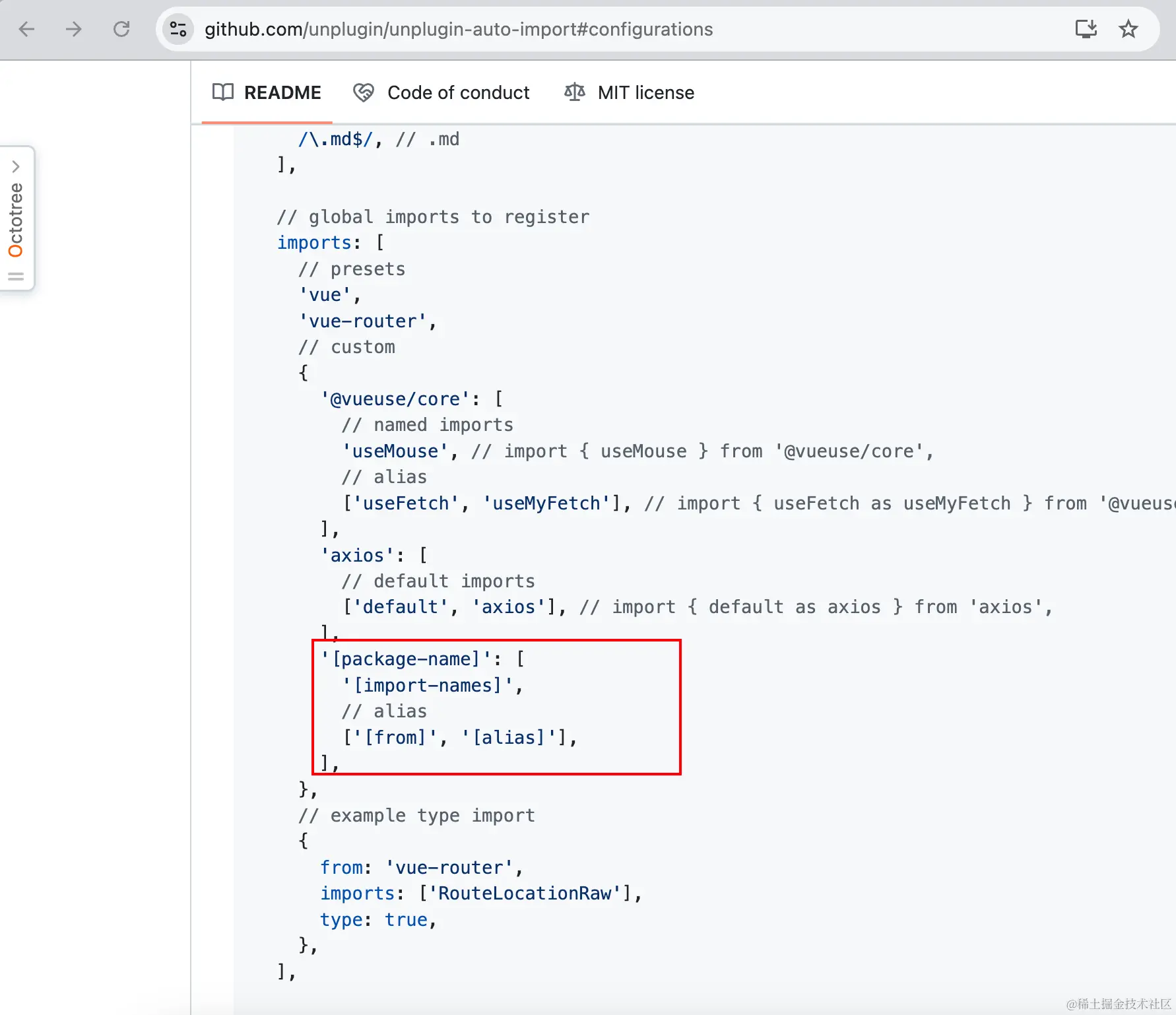Bookmark this page with the star icon
This screenshot has height=1015, width=1176.
1128,29
